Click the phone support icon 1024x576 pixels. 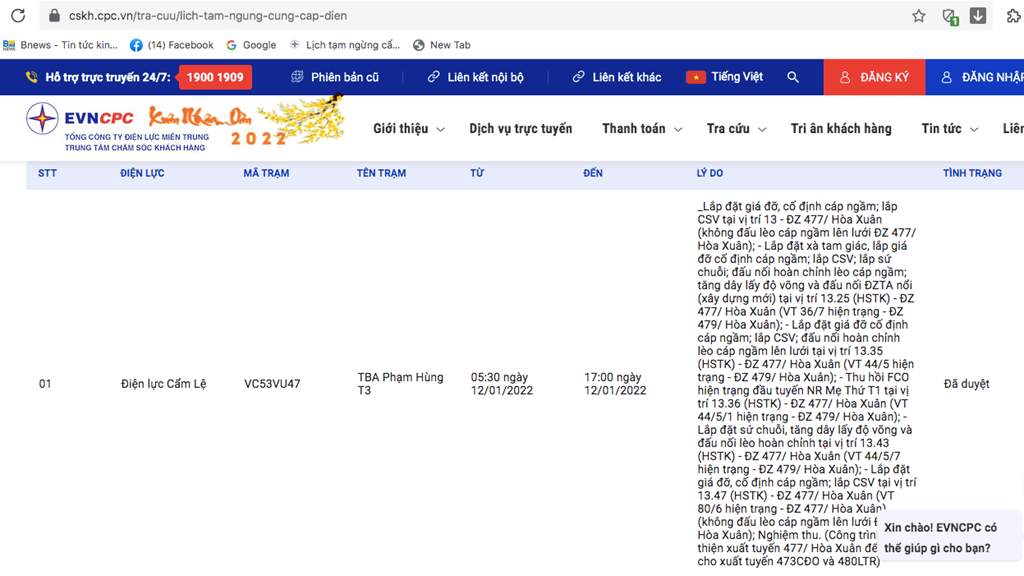pyautogui.click(x=31, y=77)
